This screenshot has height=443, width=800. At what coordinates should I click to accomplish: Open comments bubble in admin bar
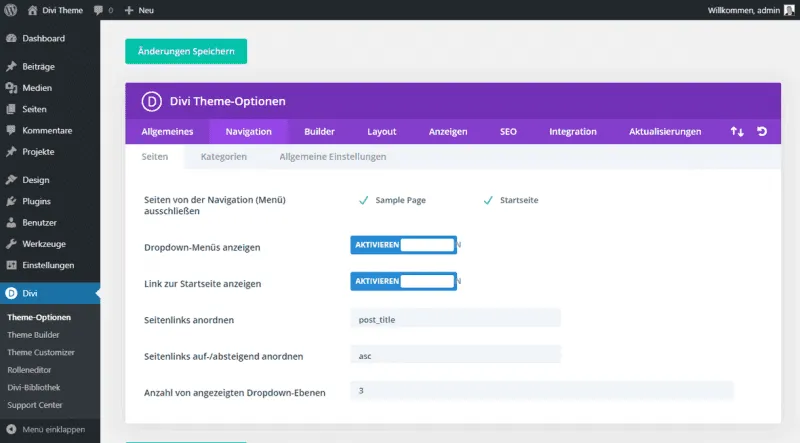coord(98,10)
